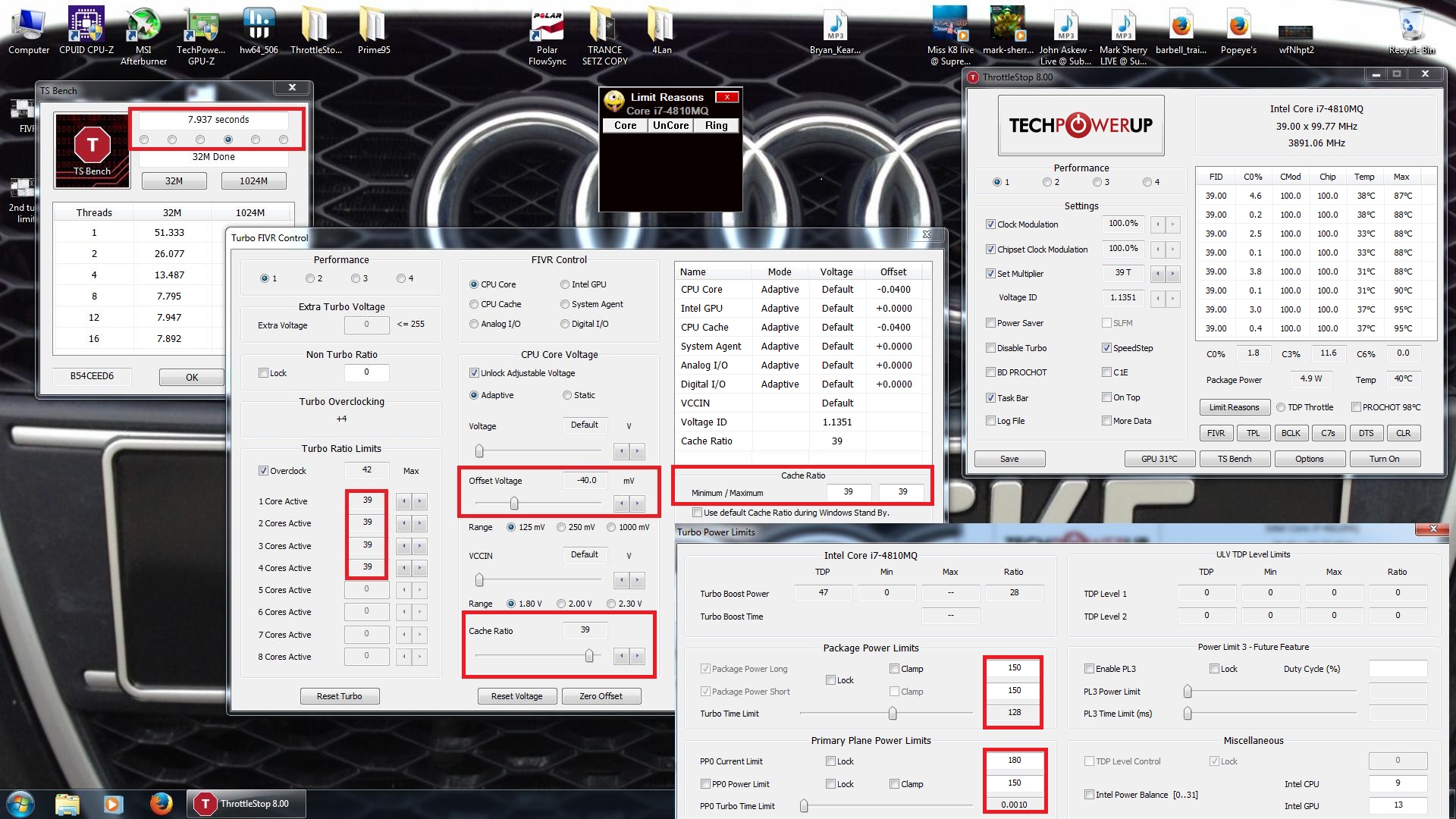This screenshot has height=819, width=1456.
Task: Switch to the Core tab in Limit Reasons
Action: (x=626, y=126)
